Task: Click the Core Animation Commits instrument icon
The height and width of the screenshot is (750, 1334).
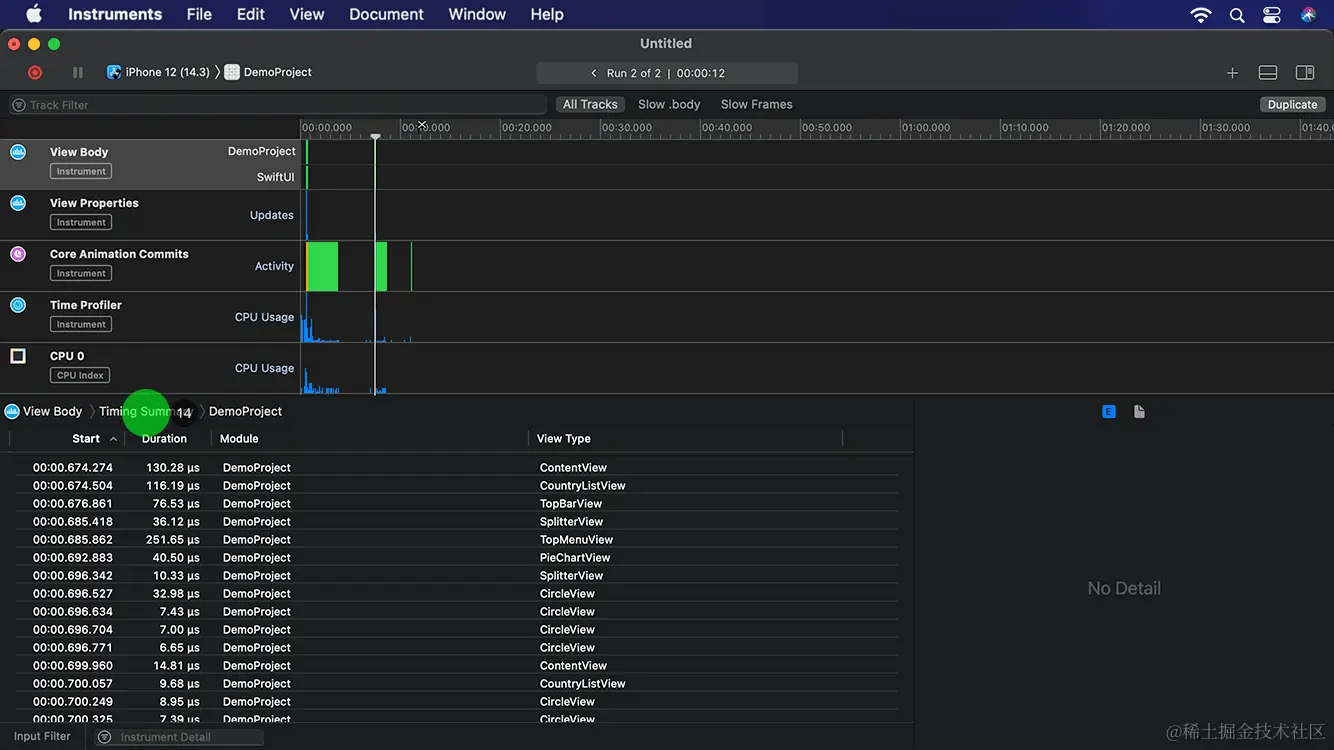Action: [18, 254]
